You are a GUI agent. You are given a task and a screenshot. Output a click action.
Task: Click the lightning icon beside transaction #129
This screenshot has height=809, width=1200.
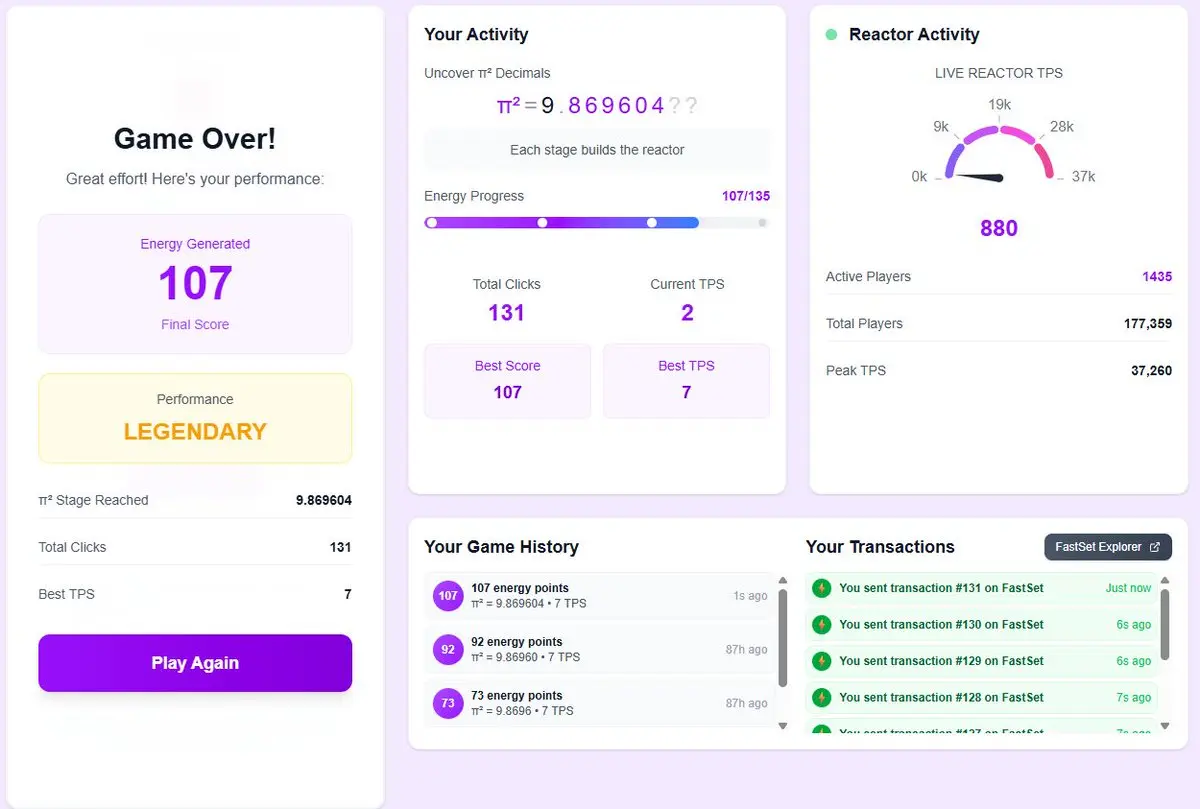(x=822, y=661)
